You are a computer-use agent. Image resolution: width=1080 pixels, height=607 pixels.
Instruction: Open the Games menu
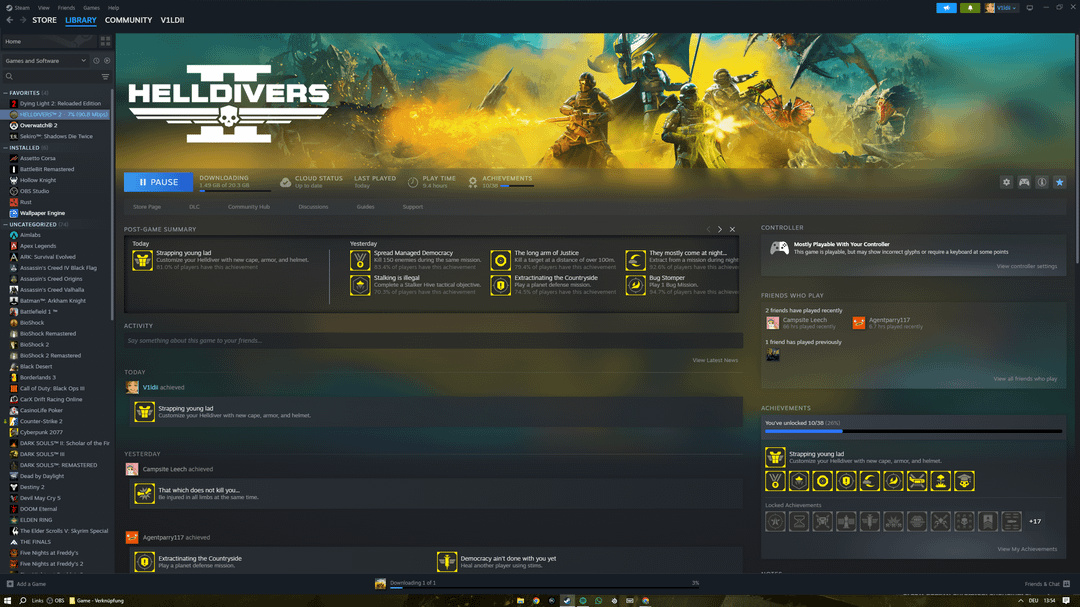(91, 8)
